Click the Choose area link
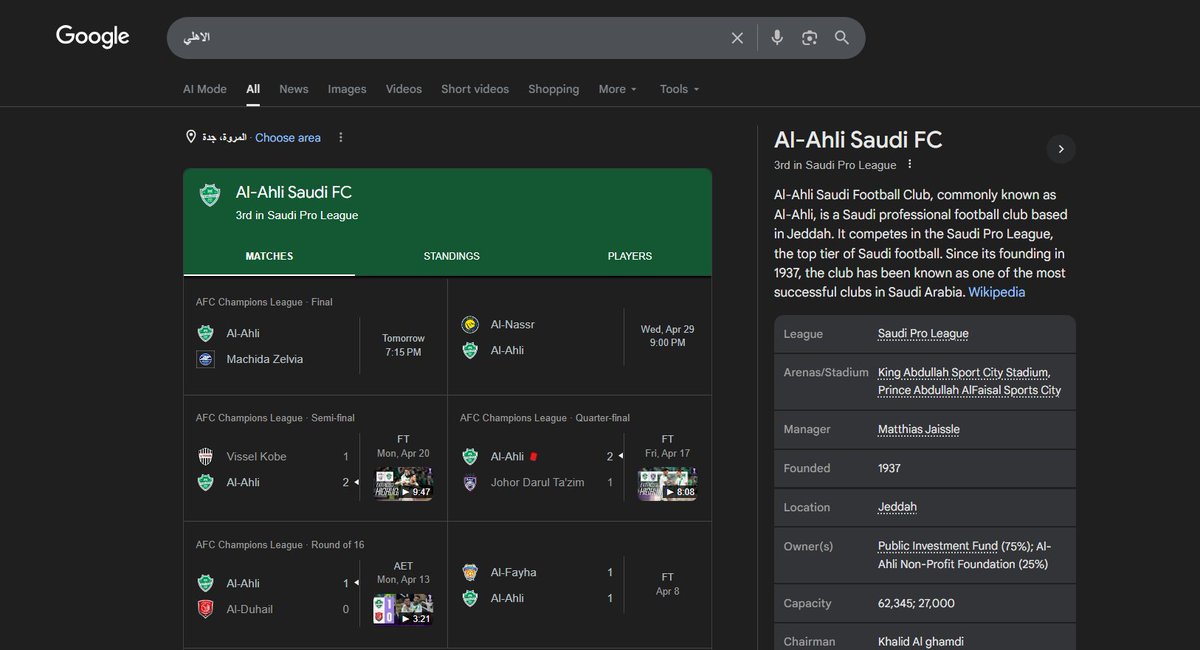This screenshot has height=650, width=1200. (288, 138)
